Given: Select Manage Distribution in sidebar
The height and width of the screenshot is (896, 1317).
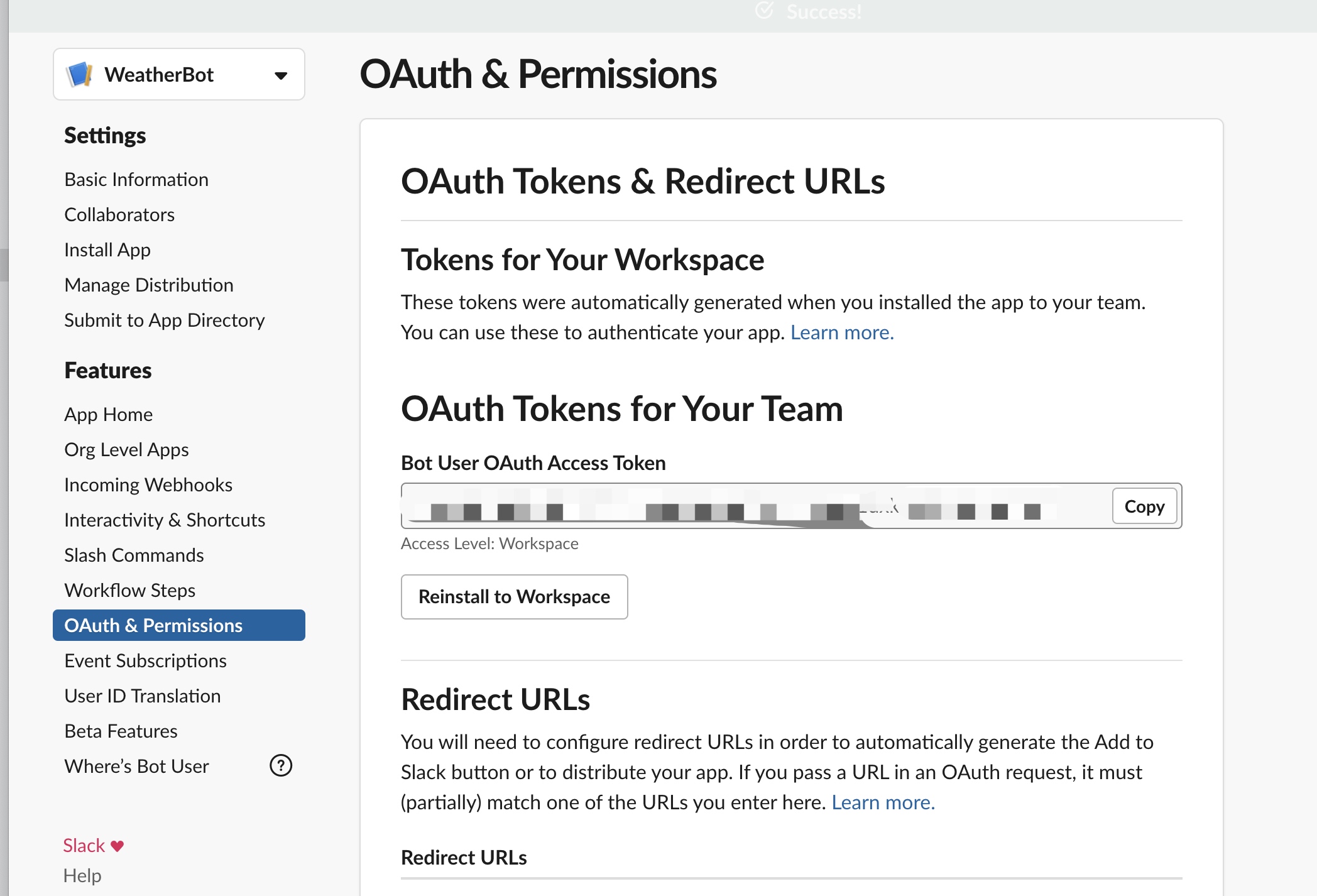Looking at the screenshot, I should coord(149,285).
